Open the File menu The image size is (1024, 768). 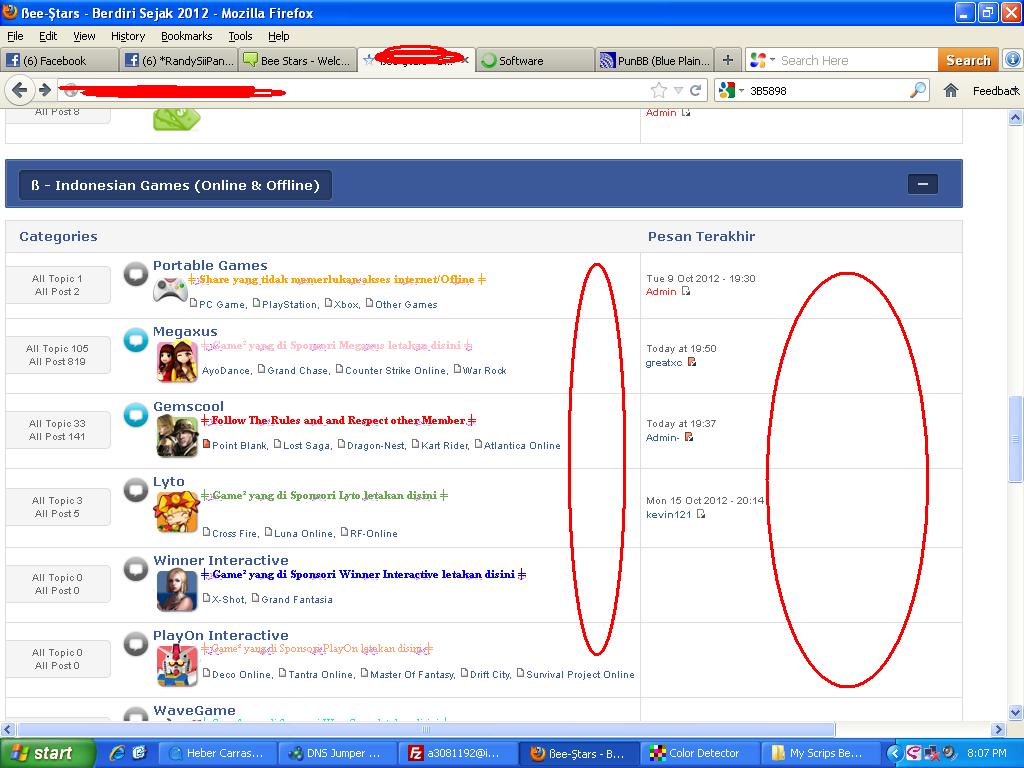pos(15,36)
